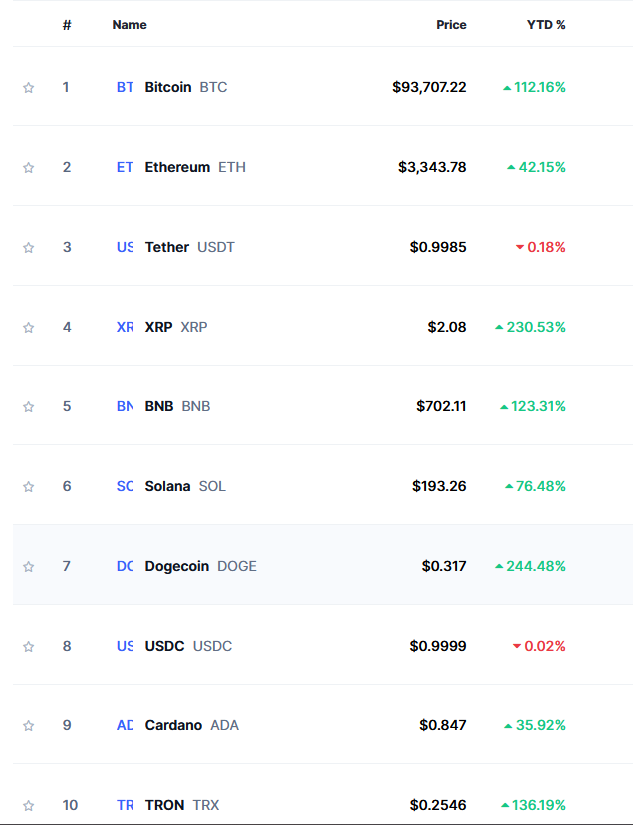Image resolution: width=633 pixels, height=825 pixels.
Task: Click Bitcoin's $93,707.22 price
Action: click(x=429, y=87)
